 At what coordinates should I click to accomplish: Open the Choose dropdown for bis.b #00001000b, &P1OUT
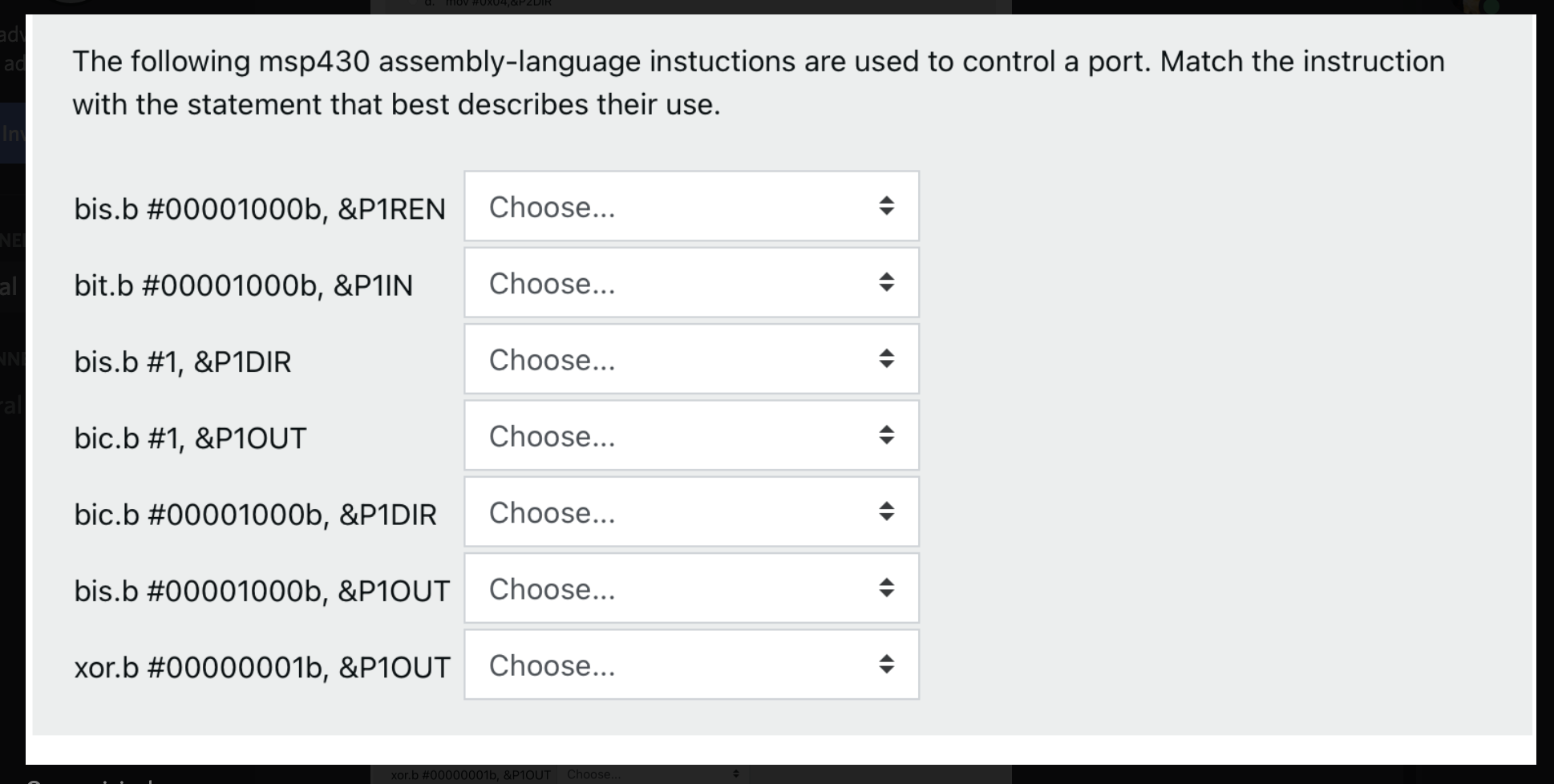pyautogui.click(x=690, y=588)
